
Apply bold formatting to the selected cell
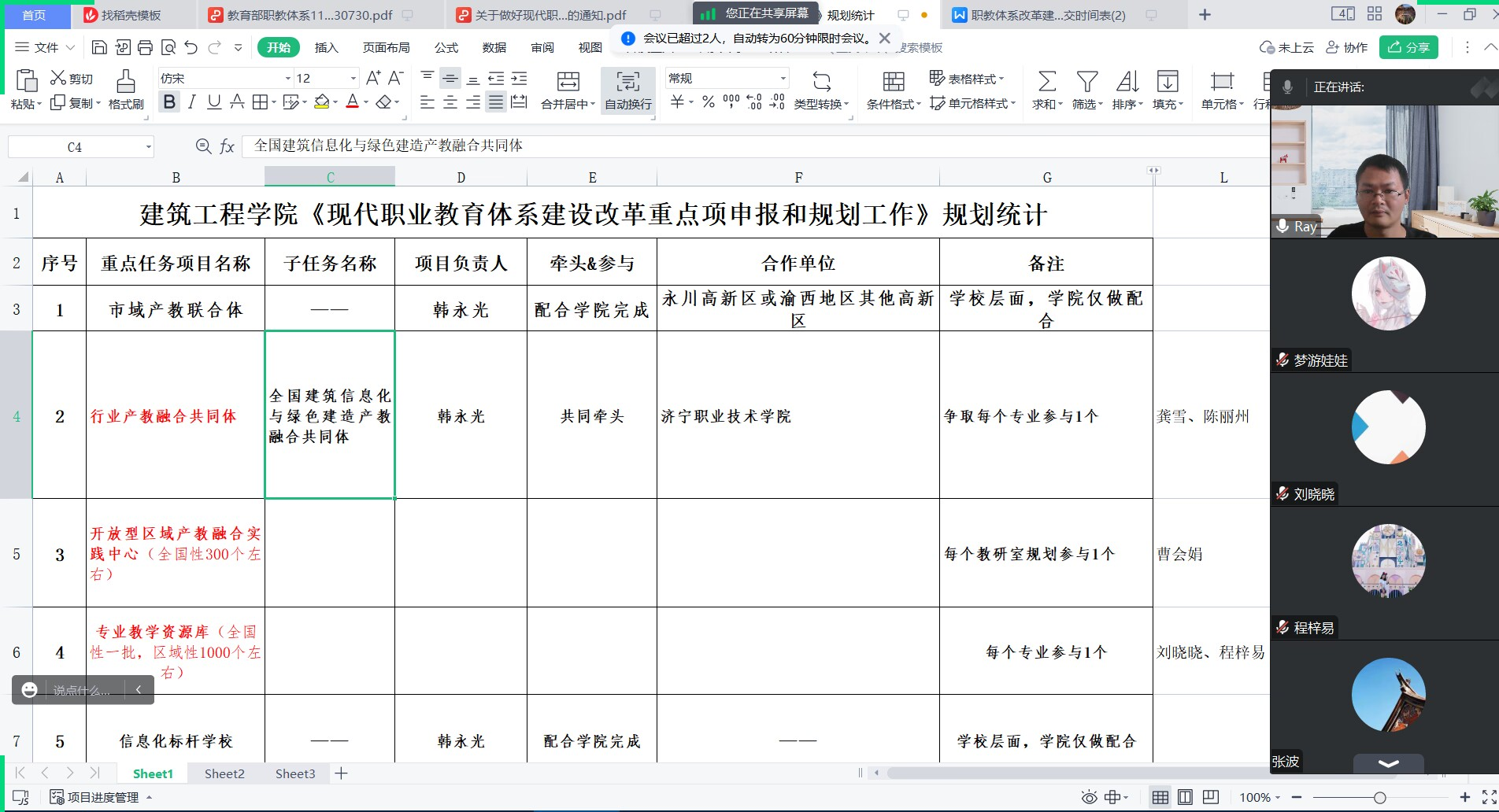pos(168,101)
